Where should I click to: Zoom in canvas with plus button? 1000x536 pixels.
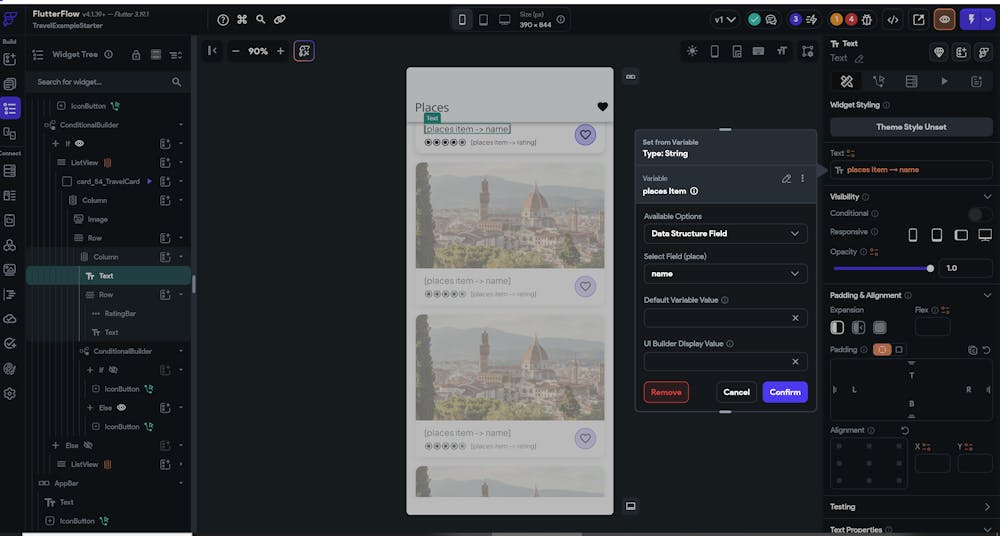coord(280,51)
